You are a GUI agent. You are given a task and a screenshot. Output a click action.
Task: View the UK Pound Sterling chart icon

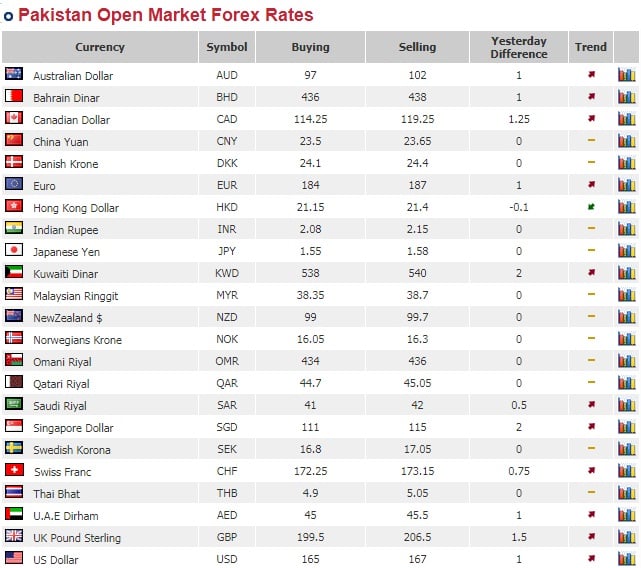pyautogui.click(x=627, y=537)
